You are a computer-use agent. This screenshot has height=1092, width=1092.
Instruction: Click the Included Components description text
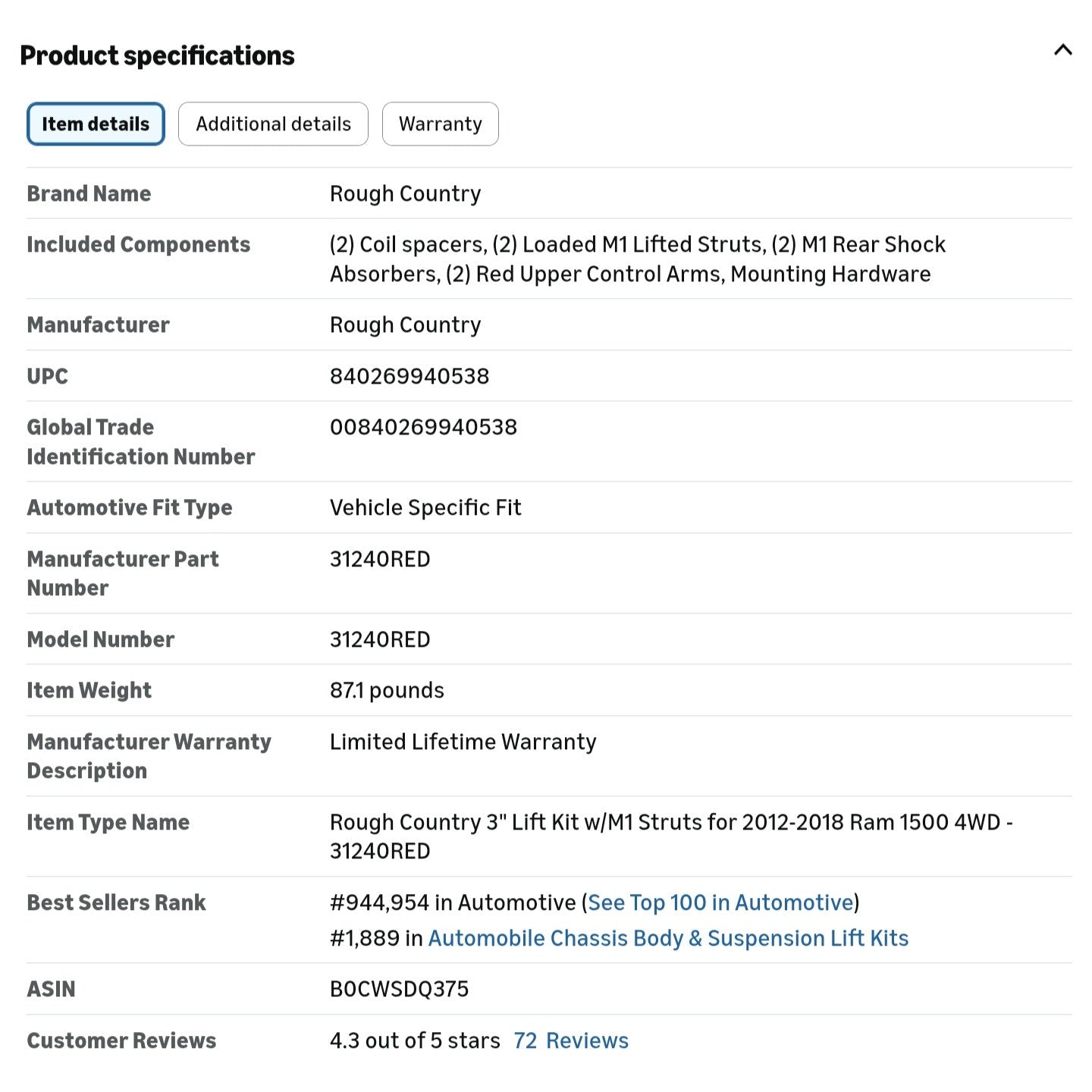tap(638, 259)
